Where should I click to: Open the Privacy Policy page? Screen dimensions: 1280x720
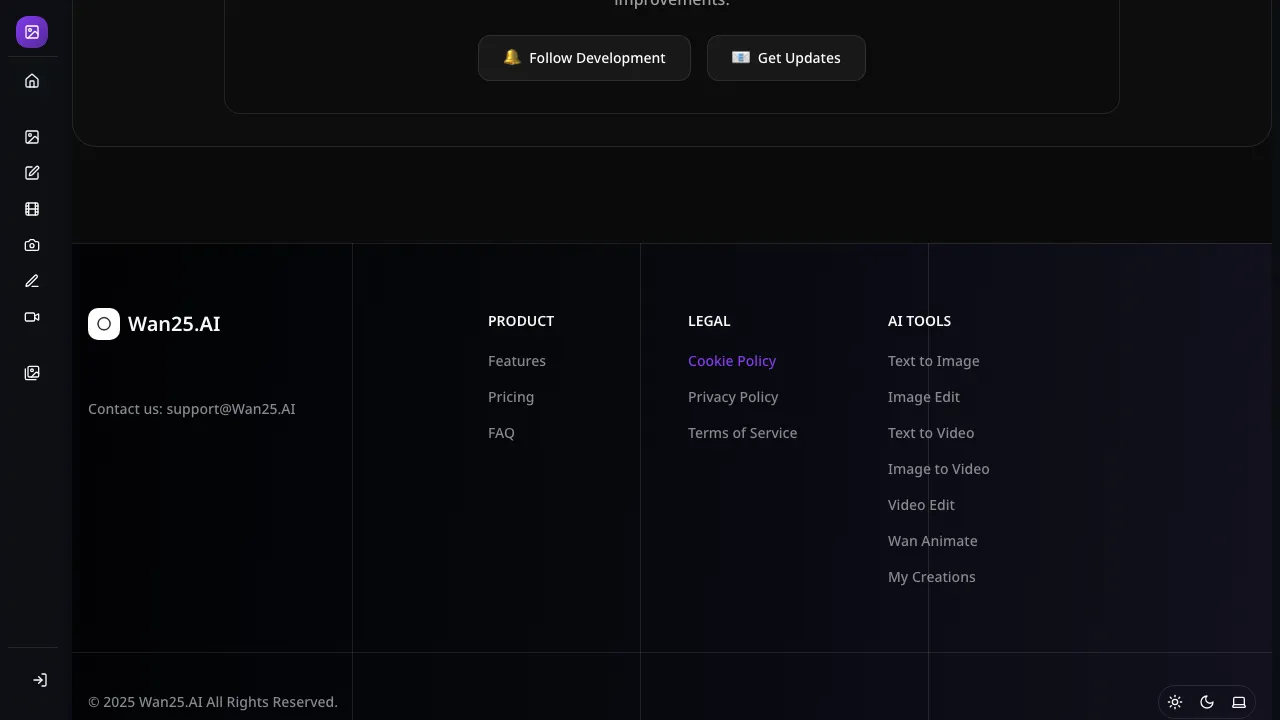click(x=733, y=397)
